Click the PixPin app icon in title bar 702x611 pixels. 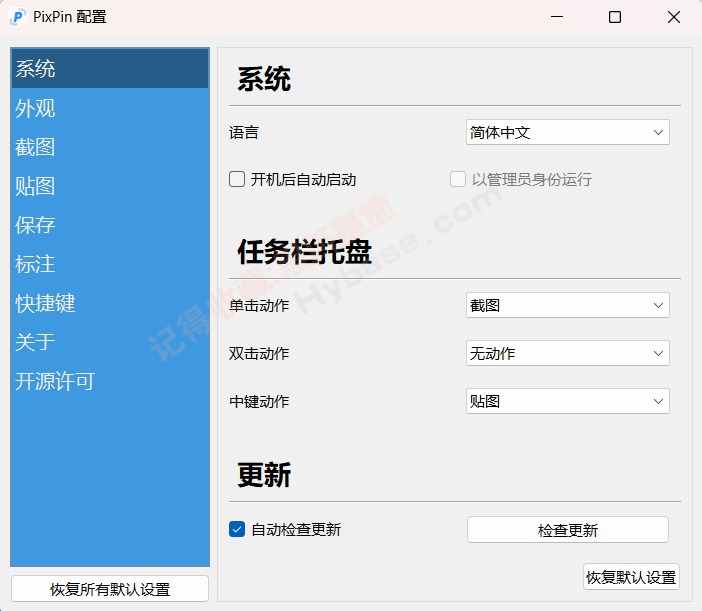(17, 17)
